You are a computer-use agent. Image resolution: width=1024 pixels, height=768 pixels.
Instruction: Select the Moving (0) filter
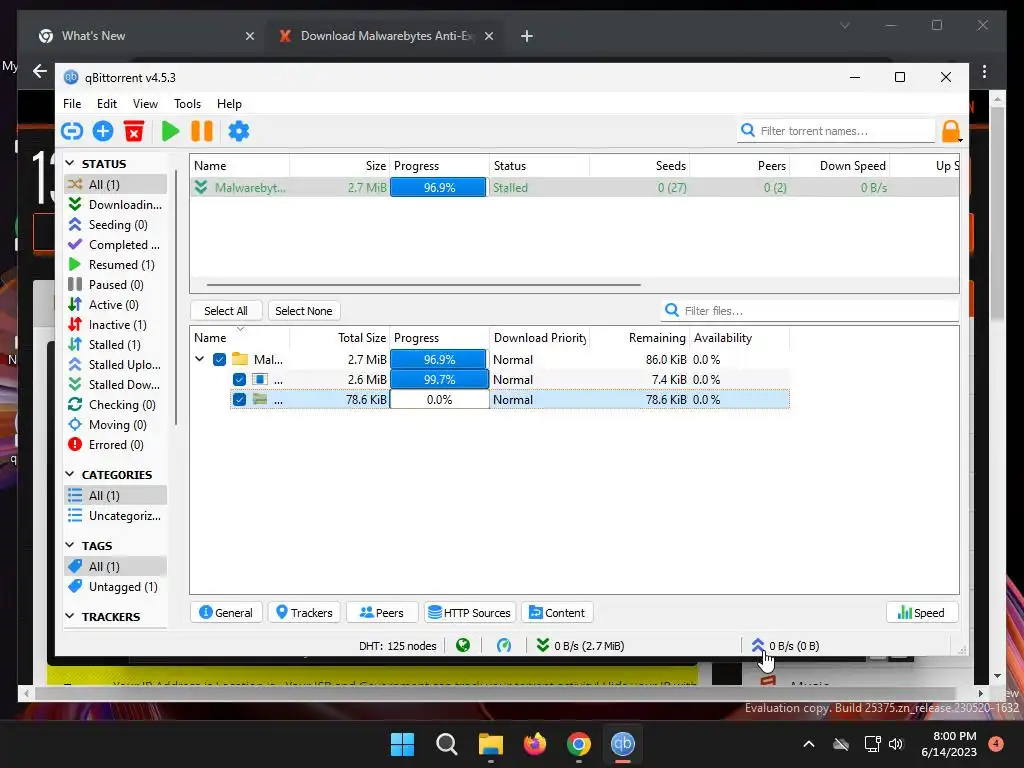tap(116, 424)
